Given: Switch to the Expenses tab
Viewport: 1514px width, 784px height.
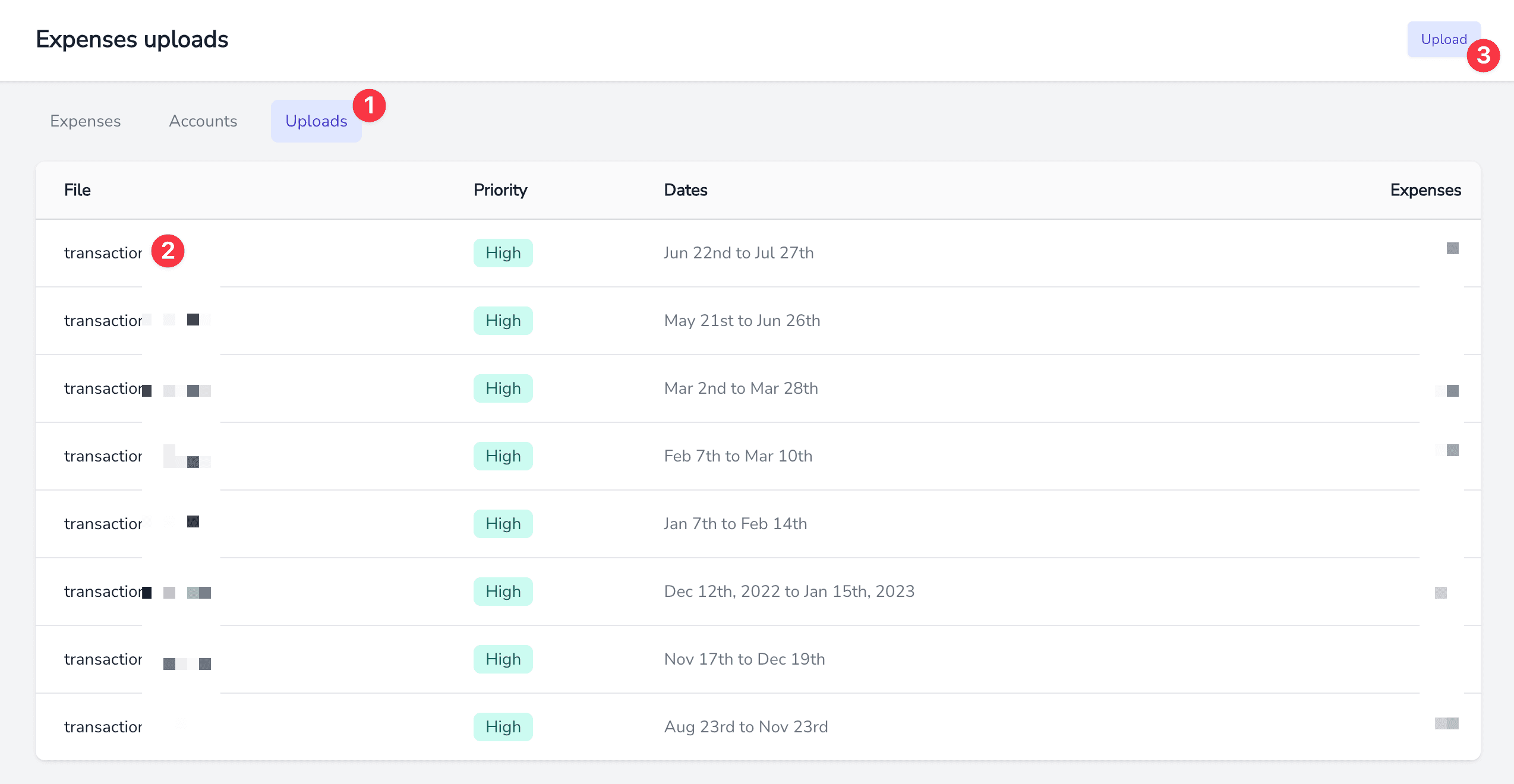Looking at the screenshot, I should click(x=86, y=121).
